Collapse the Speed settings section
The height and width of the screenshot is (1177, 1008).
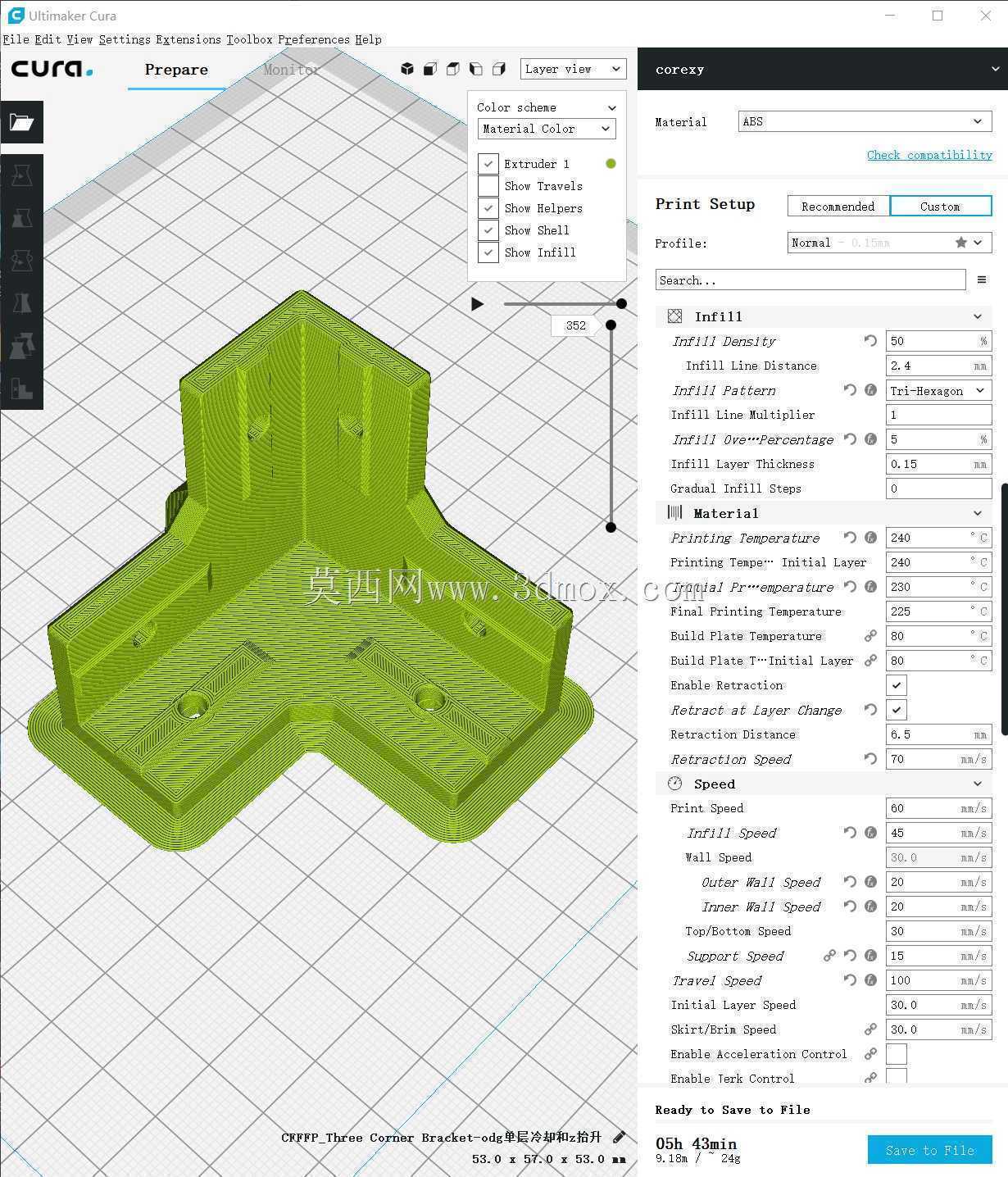pos(977,784)
